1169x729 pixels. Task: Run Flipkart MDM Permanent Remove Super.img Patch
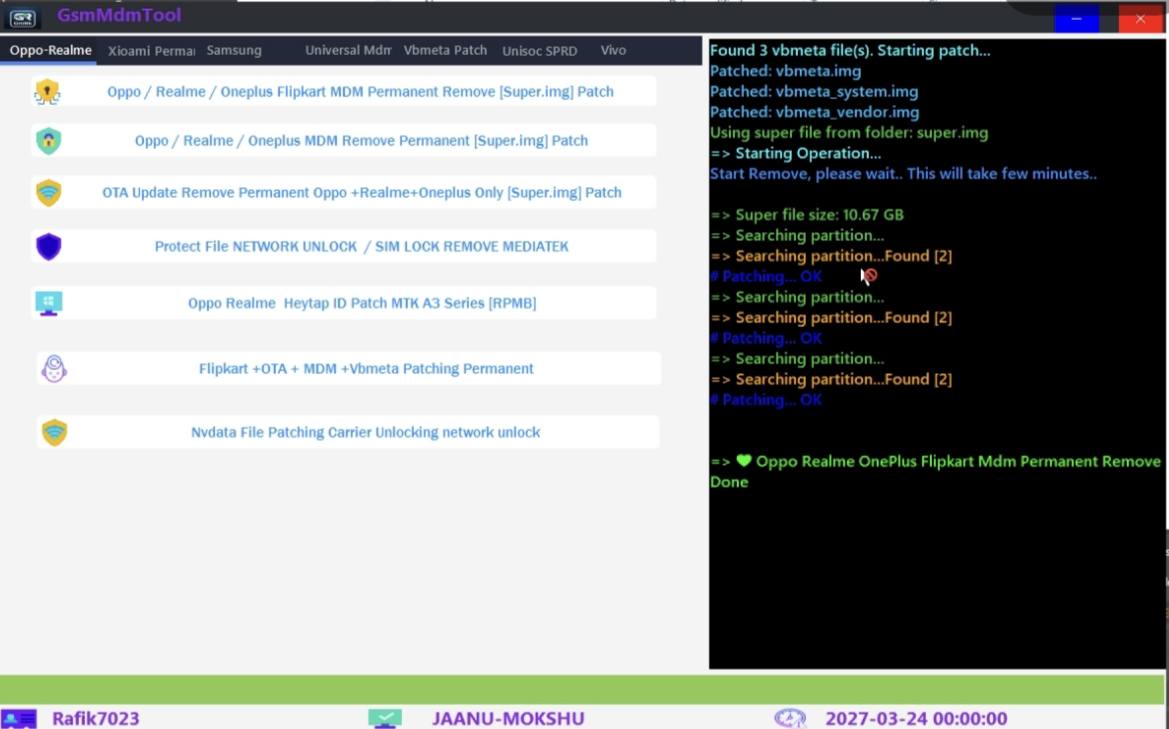tap(344, 92)
